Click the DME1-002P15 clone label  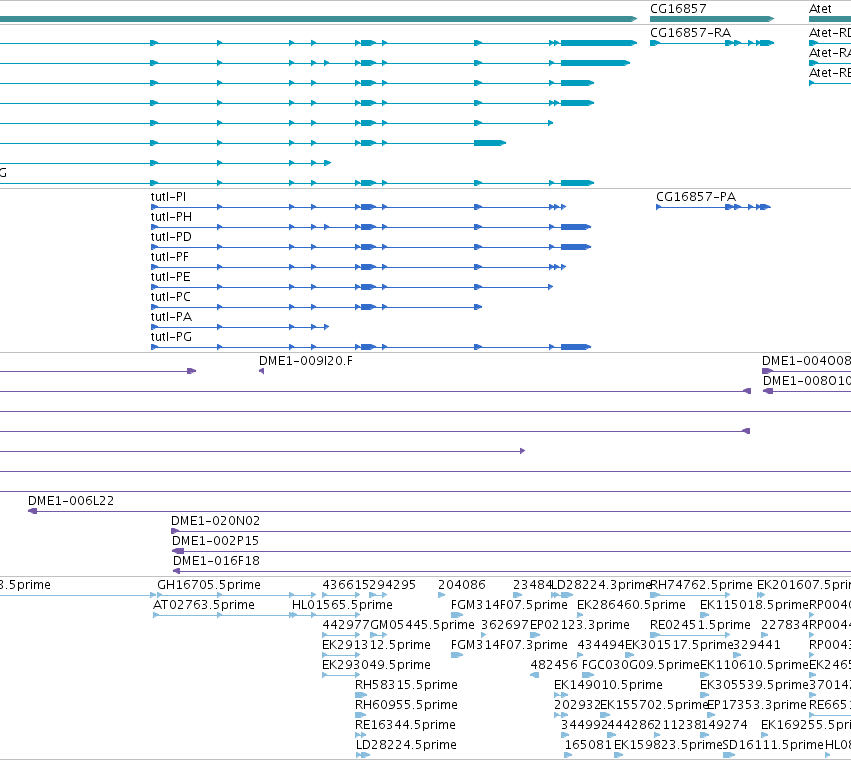(215, 541)
